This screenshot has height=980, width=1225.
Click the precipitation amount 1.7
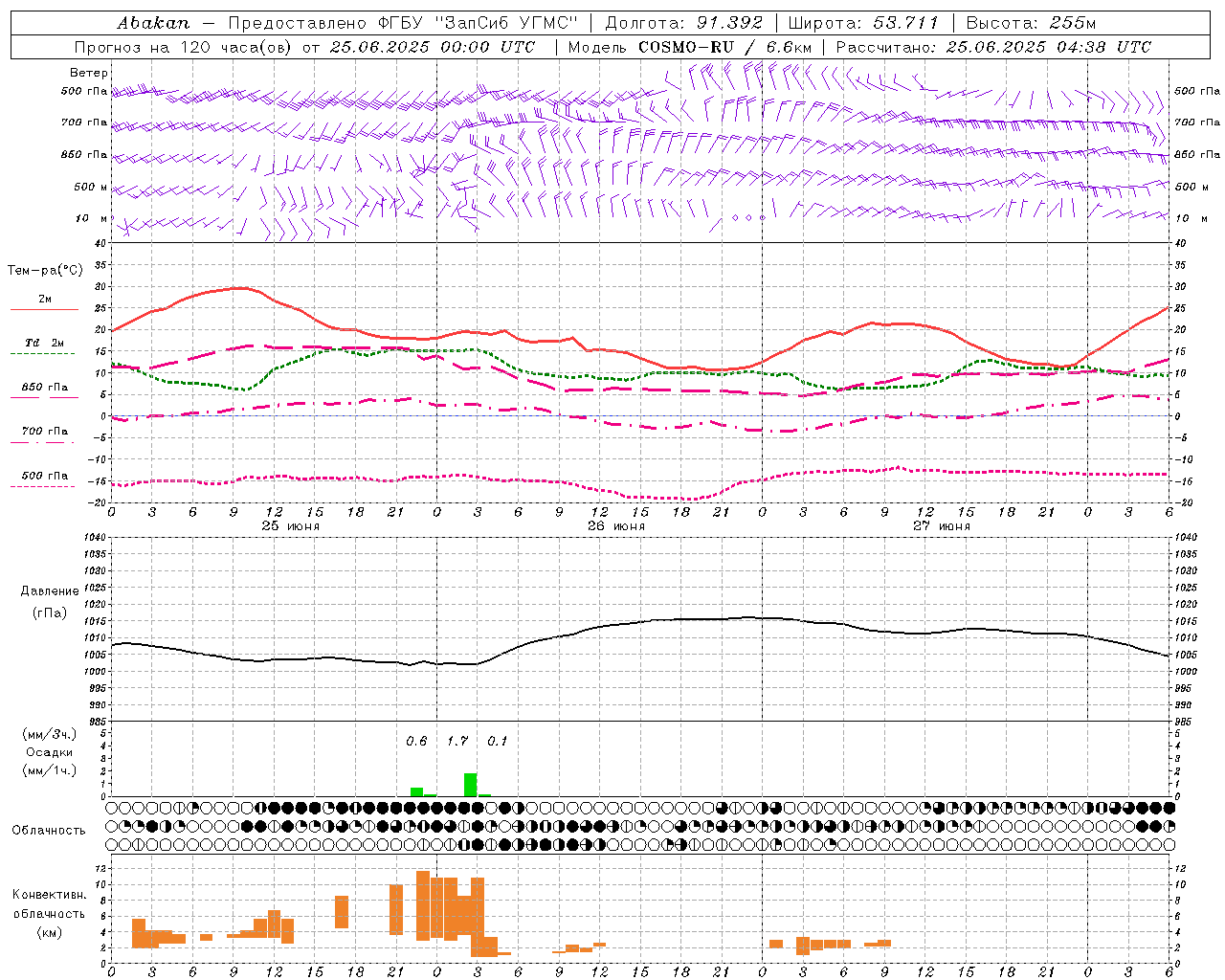[457, 741]
